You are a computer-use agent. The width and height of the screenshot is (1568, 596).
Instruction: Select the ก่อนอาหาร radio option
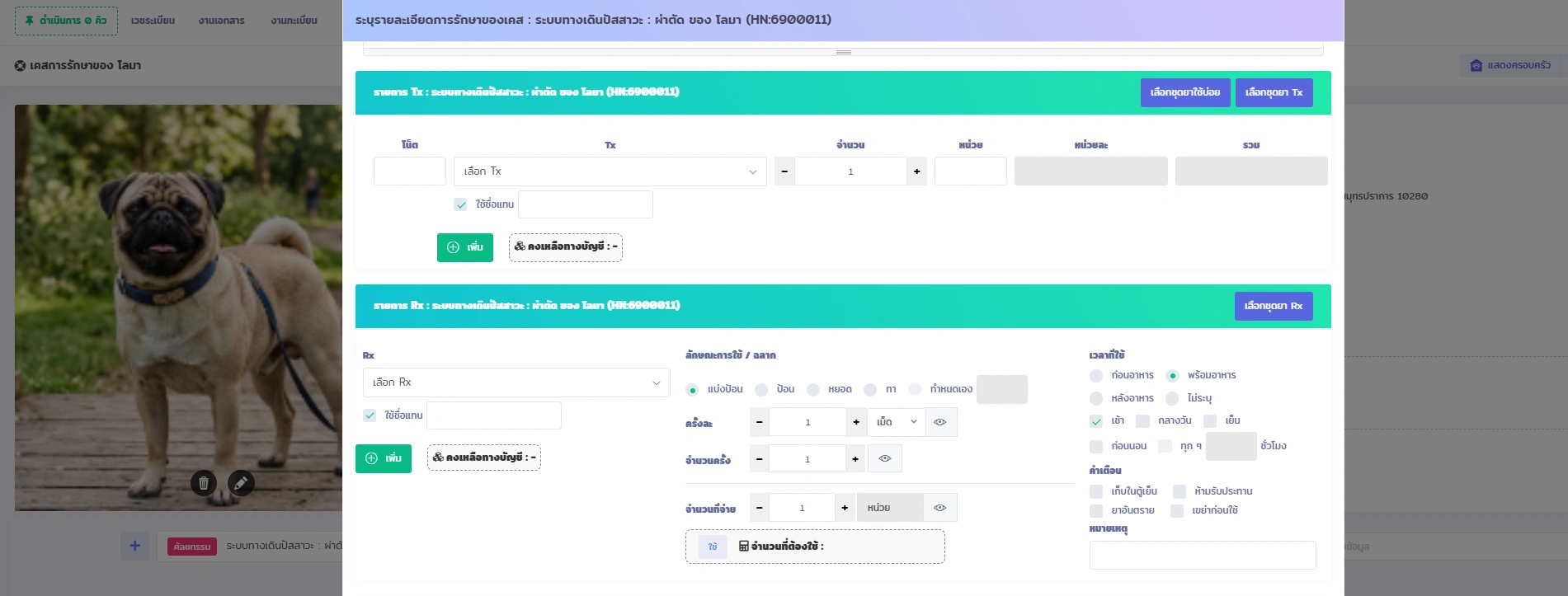pos(1096,376)
